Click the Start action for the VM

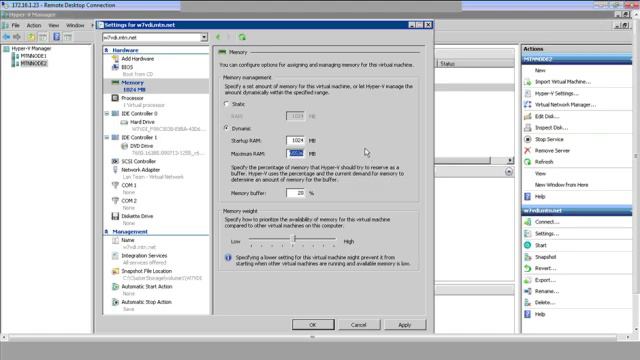click(541, 245)
